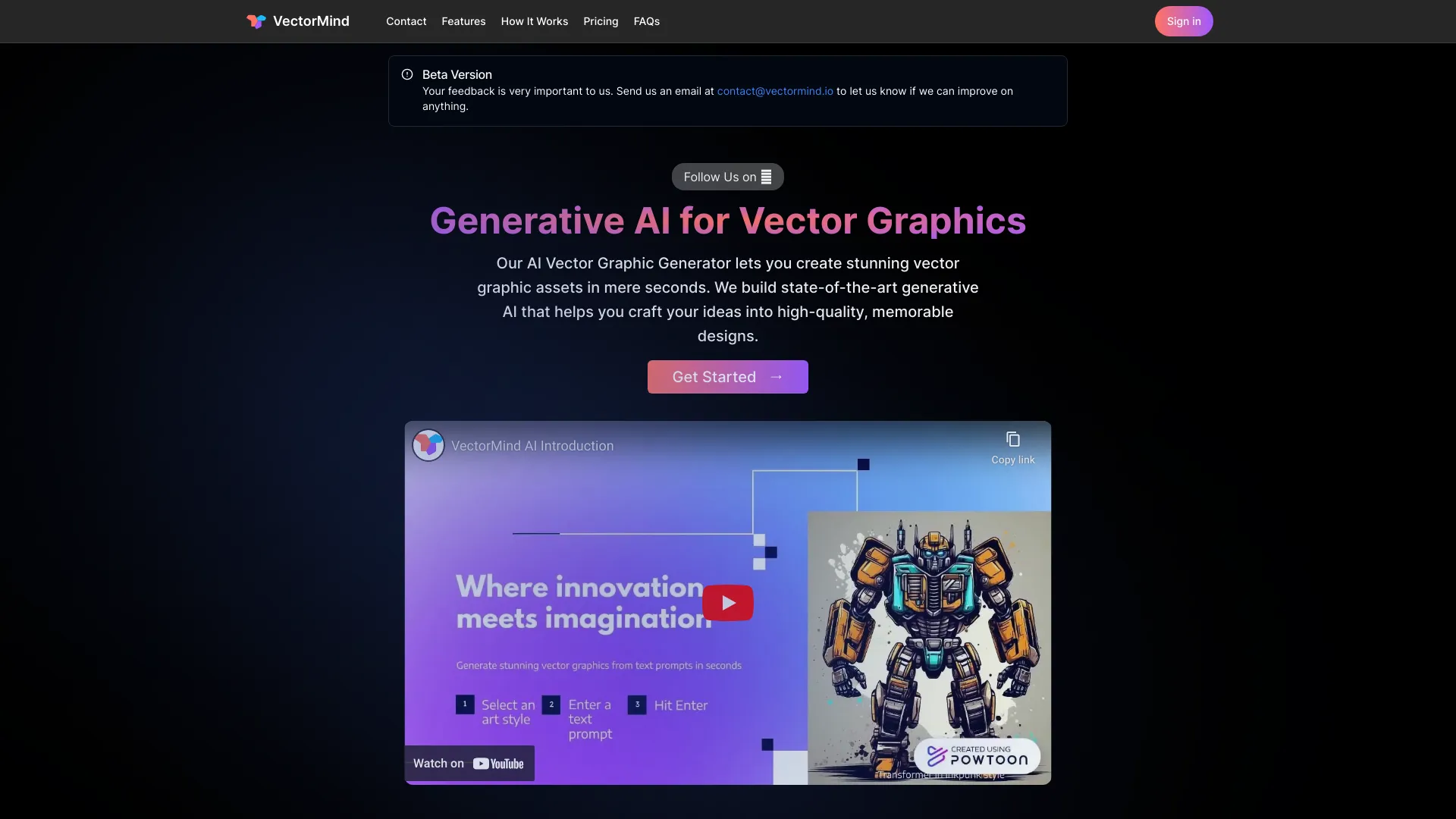Click the Contact navigation link
Viewport: 1456px width, 819px height.
[x=406, y=21]
